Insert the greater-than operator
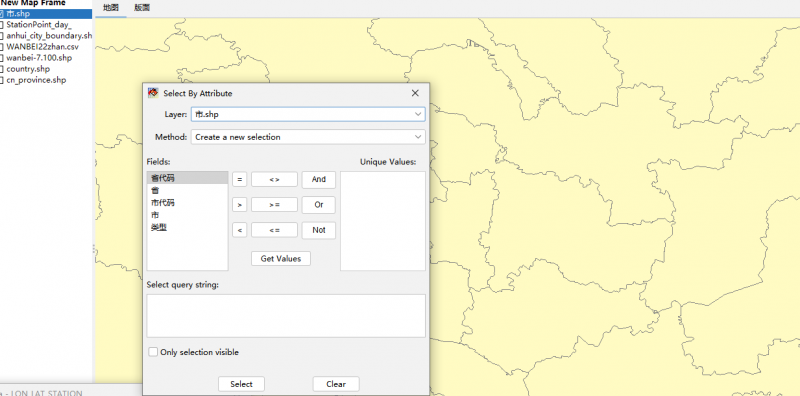The image size is (800, 396). pyautogui.click(x=239, y=205)
